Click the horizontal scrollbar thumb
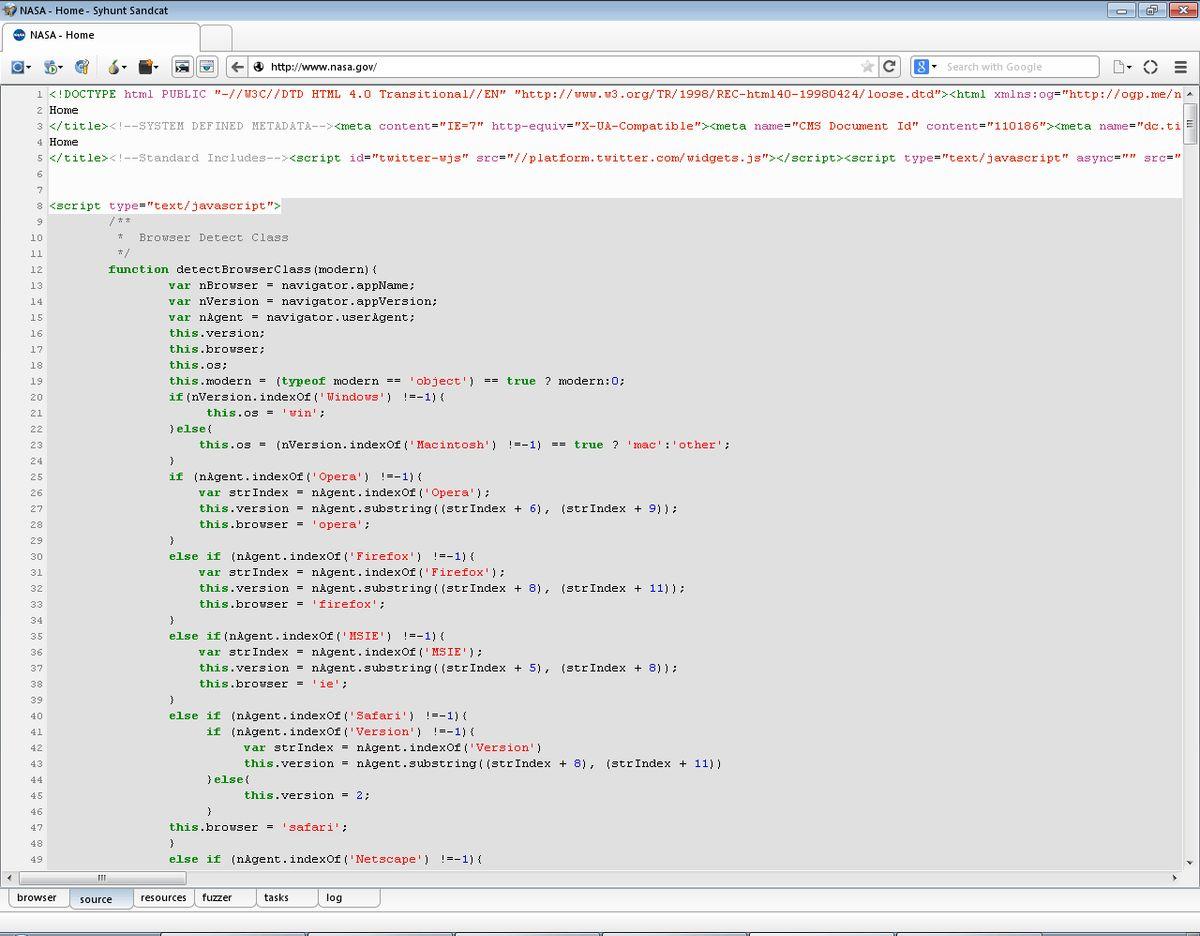1200x936 pixels. click(100, 877)
